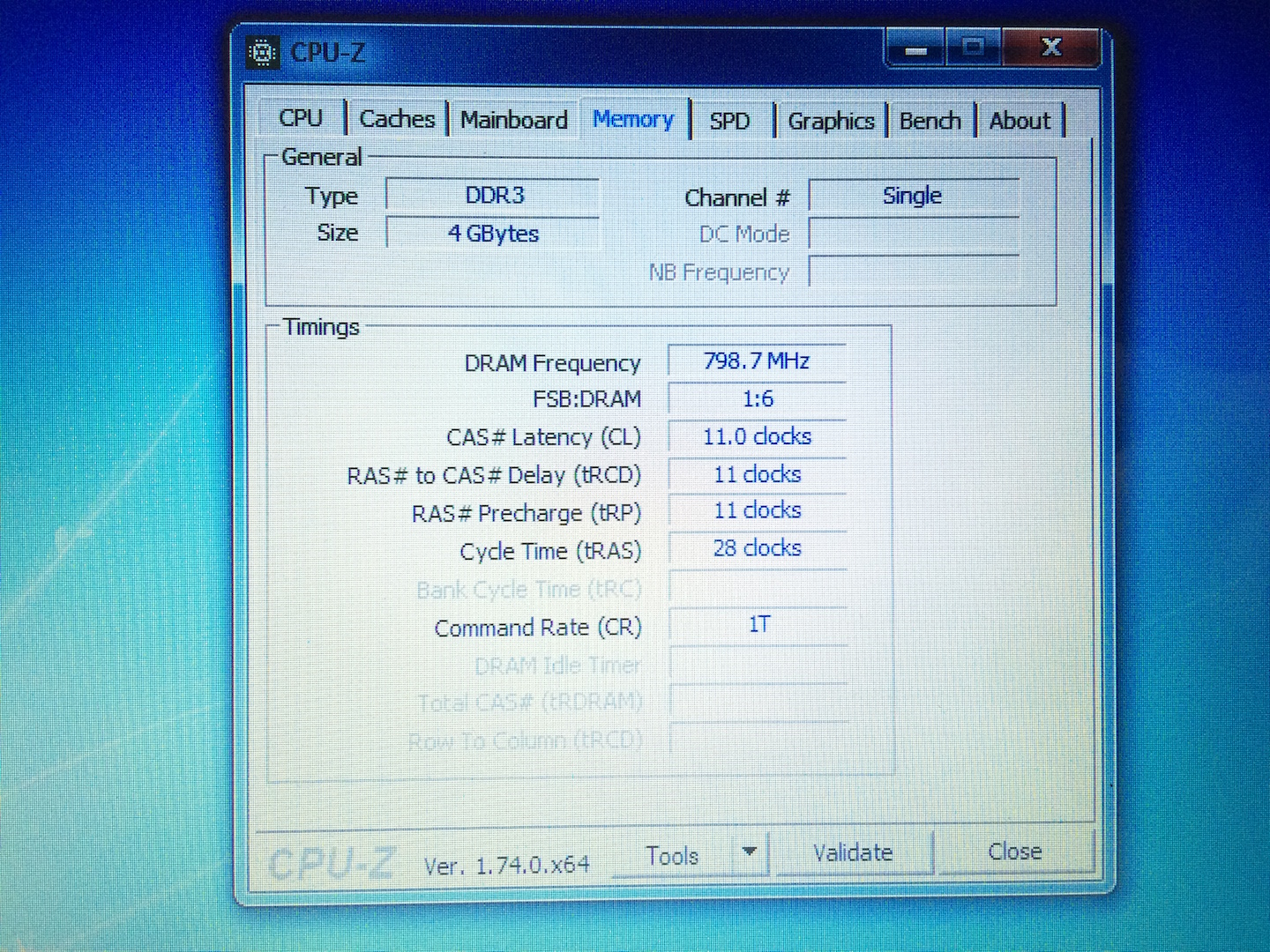This screenshot has height=952, width=1270.
Task: Click the CAS# Latency value 11.0 clocks
Action: coord(757,437)
